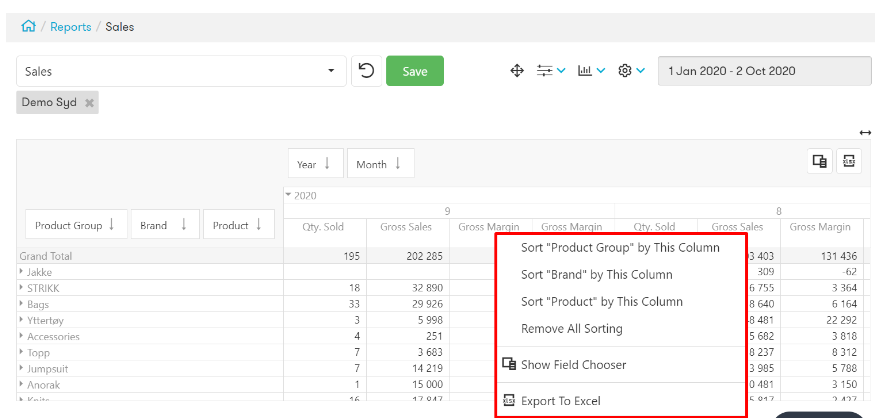The image size is (875, 418).
Task: Click the Brand field button
Action: 165,225
